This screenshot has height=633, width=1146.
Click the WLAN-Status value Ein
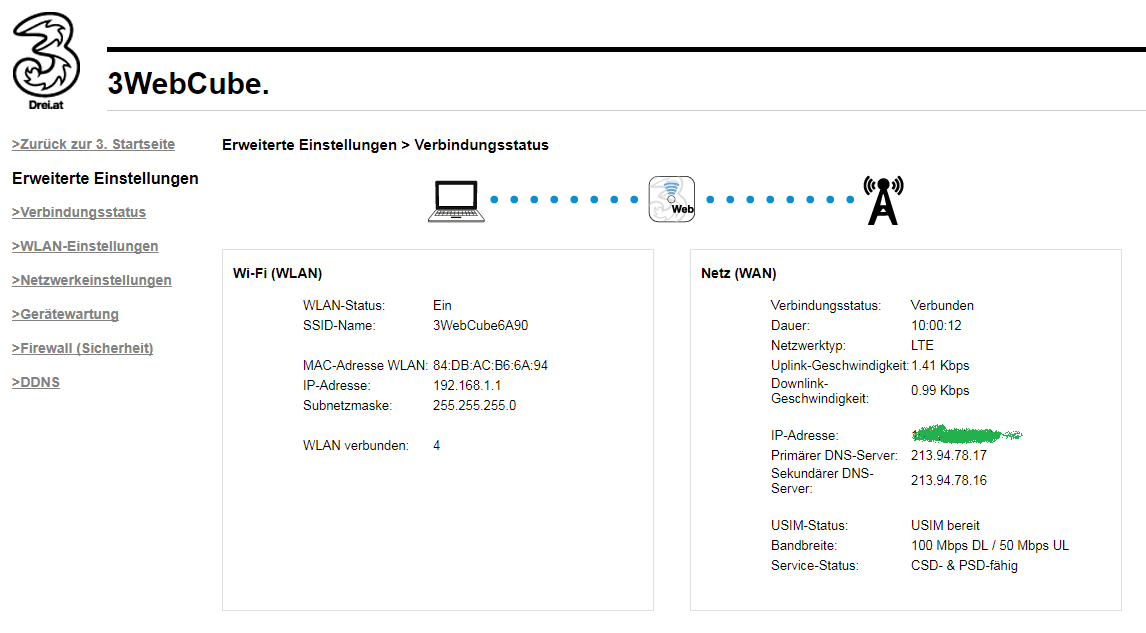click(442, 306)
